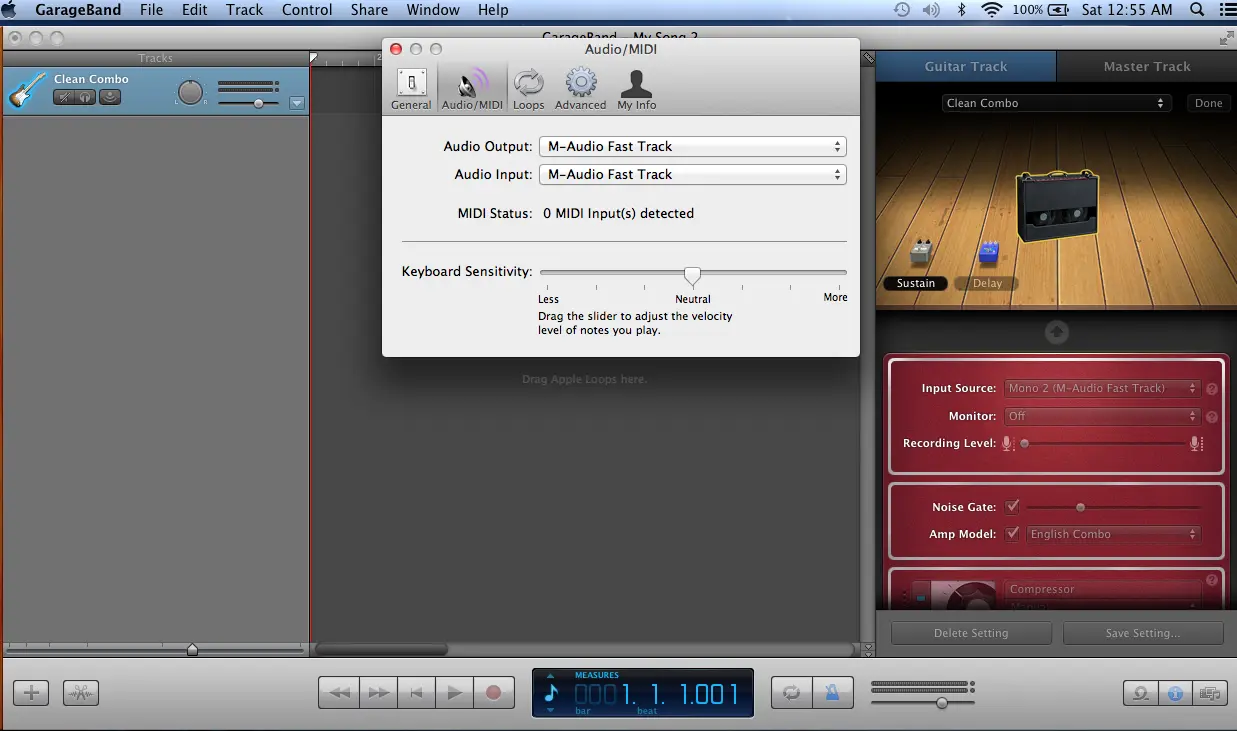This screenshot has height=731, width=1237.
Task: Click the pan knob on Clean Combo track
Action: [x=191, y=92]
